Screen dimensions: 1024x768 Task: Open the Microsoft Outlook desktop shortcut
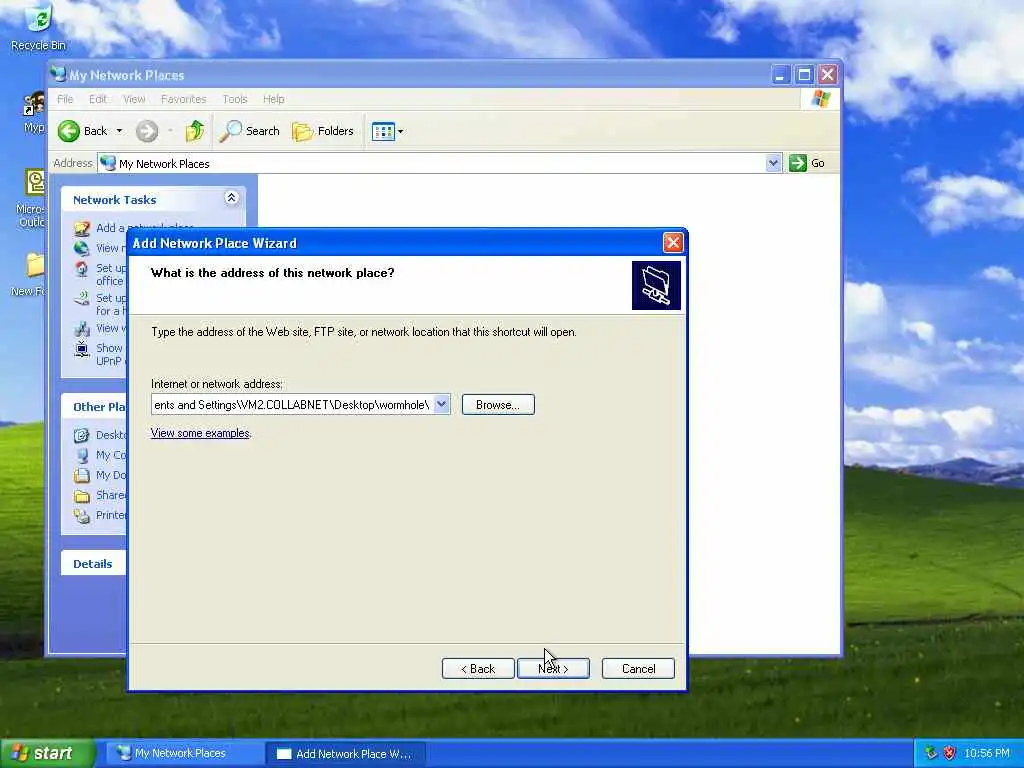point(31,198)
